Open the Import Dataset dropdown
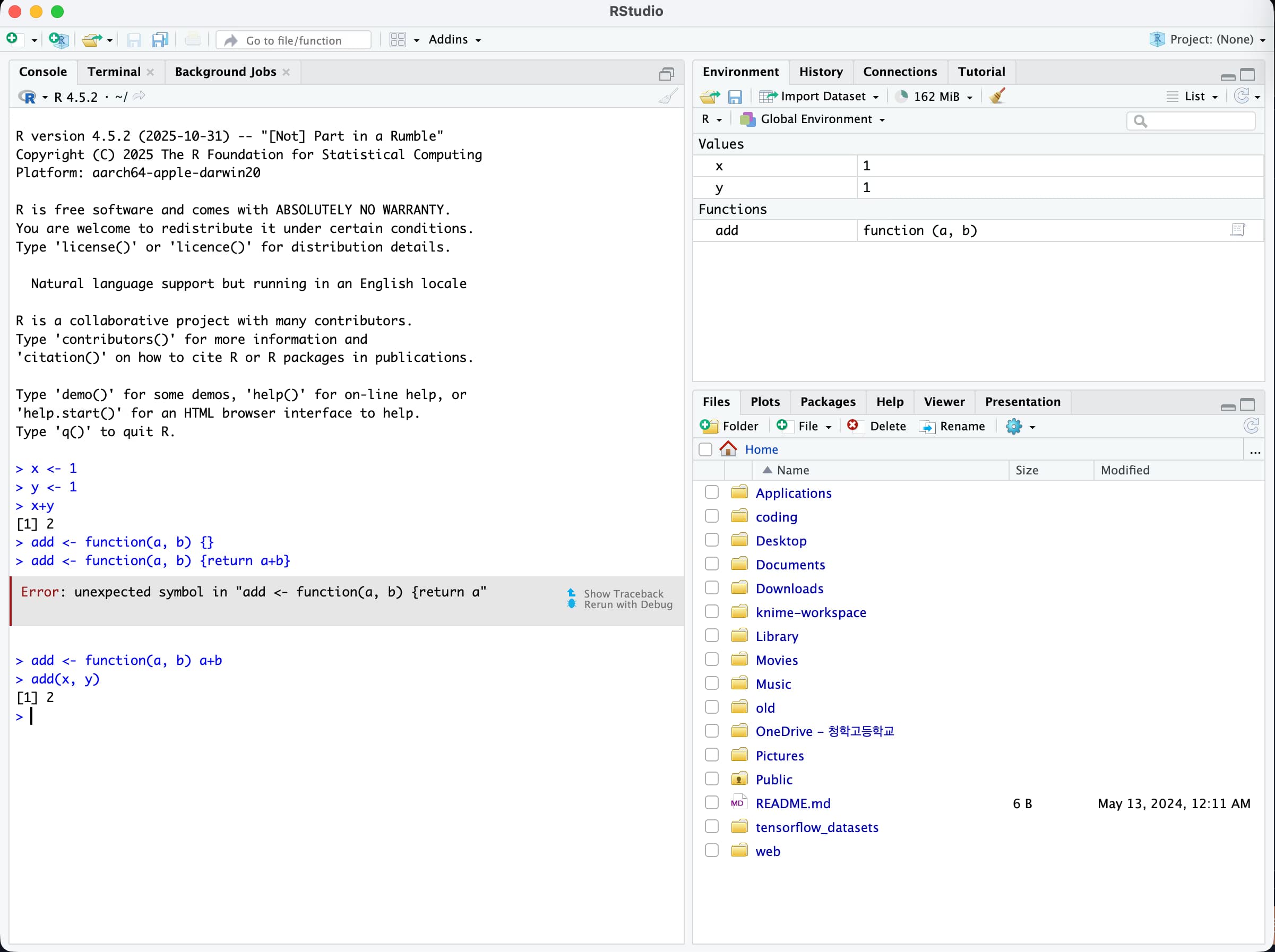This screenshot has width=1275, height=952. 820,96
